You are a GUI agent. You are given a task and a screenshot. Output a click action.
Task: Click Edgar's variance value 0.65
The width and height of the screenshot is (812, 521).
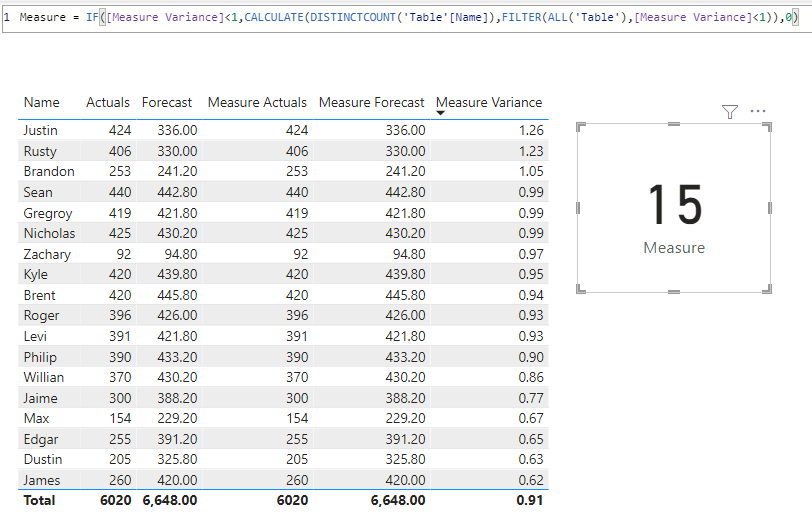point(531,439)
